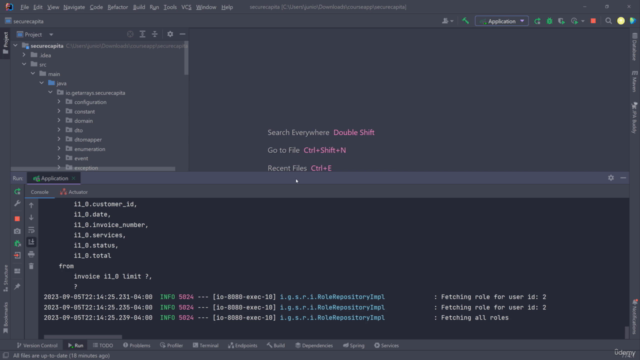The image size is (640, 360).
Task: Stop process with red square in Run panel
Action: click(17, 219)
